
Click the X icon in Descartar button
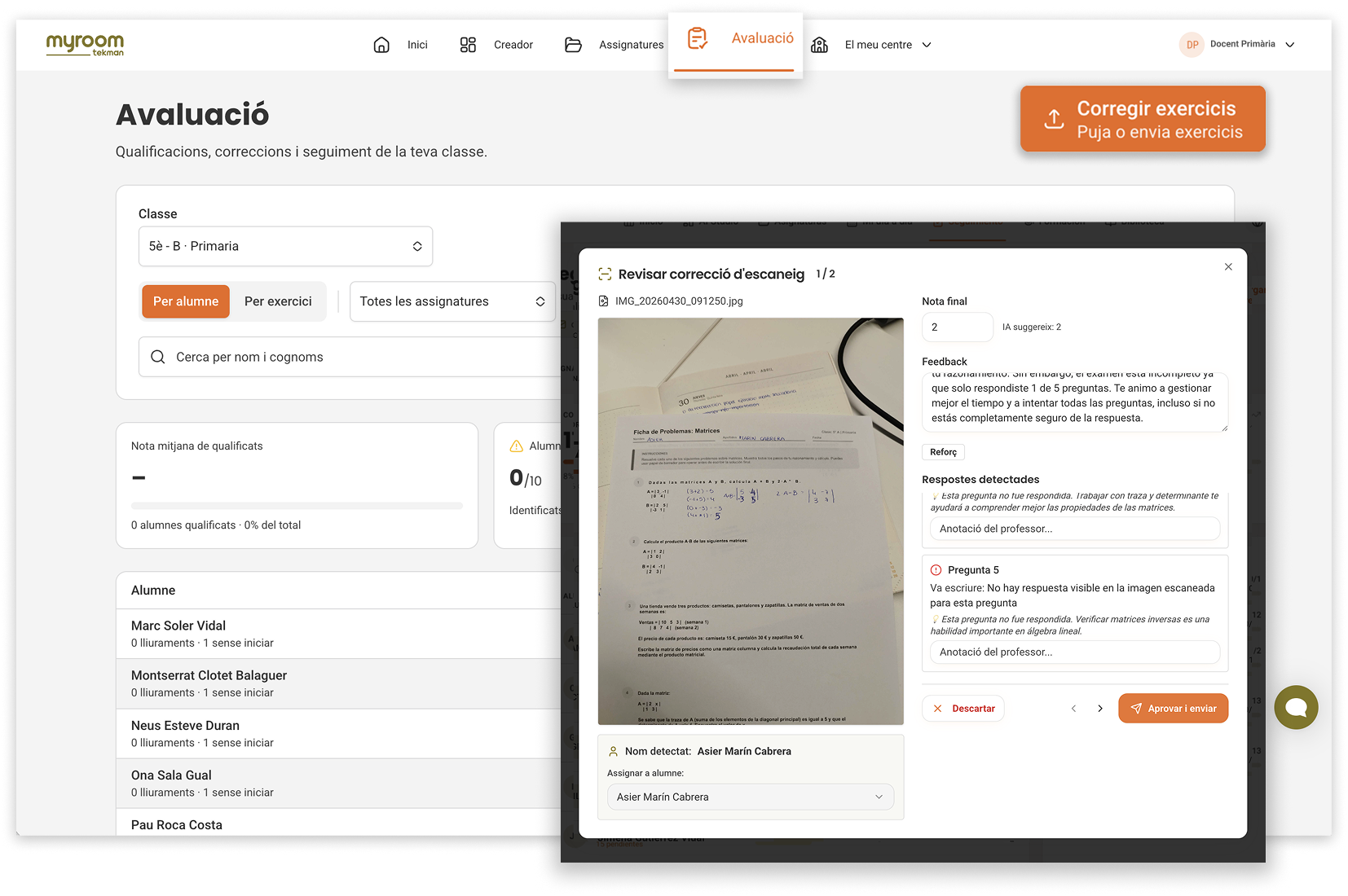938,709
